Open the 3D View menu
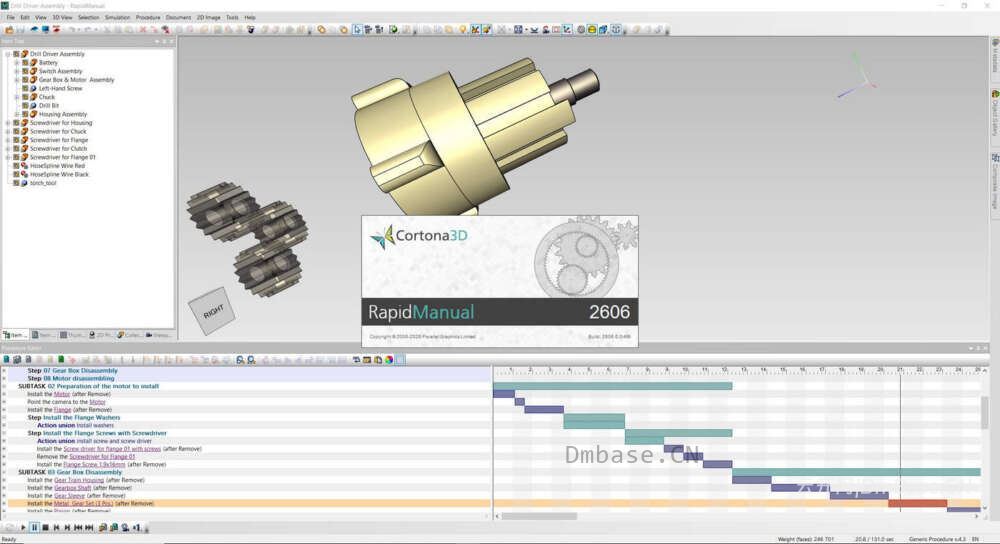This screenshot has width=1000, height=544. pyautogui.click(x=62, y=17)
